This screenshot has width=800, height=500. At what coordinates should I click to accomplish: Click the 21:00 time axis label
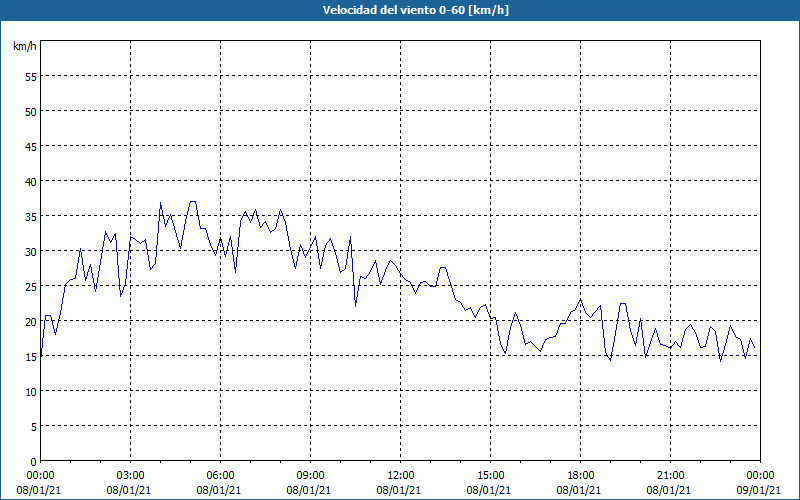(670, 476)
